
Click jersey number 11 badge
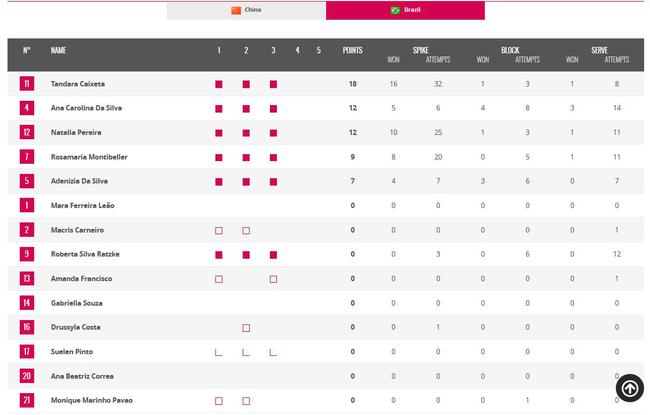27,84
